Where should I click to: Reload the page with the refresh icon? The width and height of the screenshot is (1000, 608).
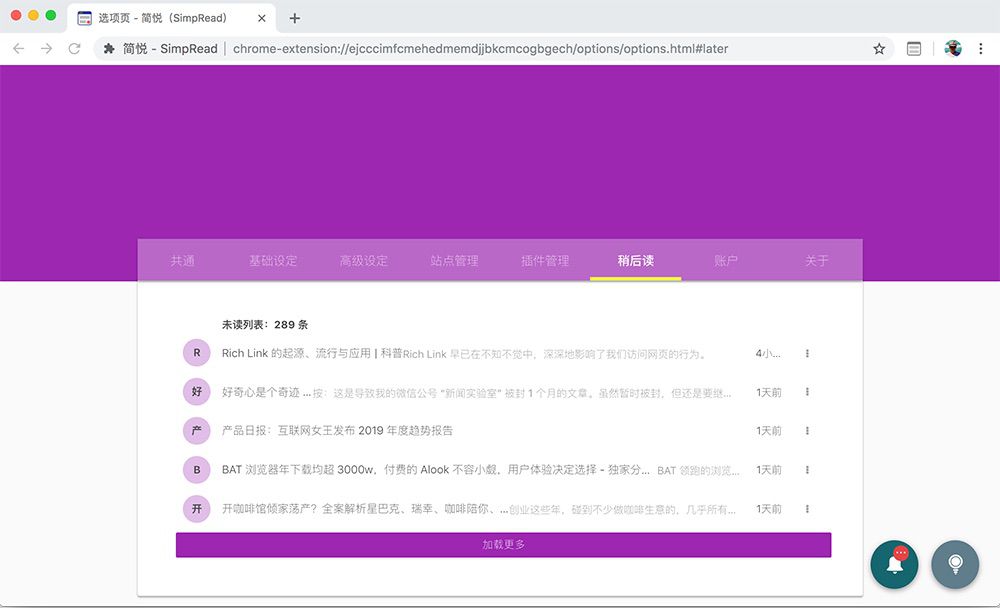click(x=74, y=48)
